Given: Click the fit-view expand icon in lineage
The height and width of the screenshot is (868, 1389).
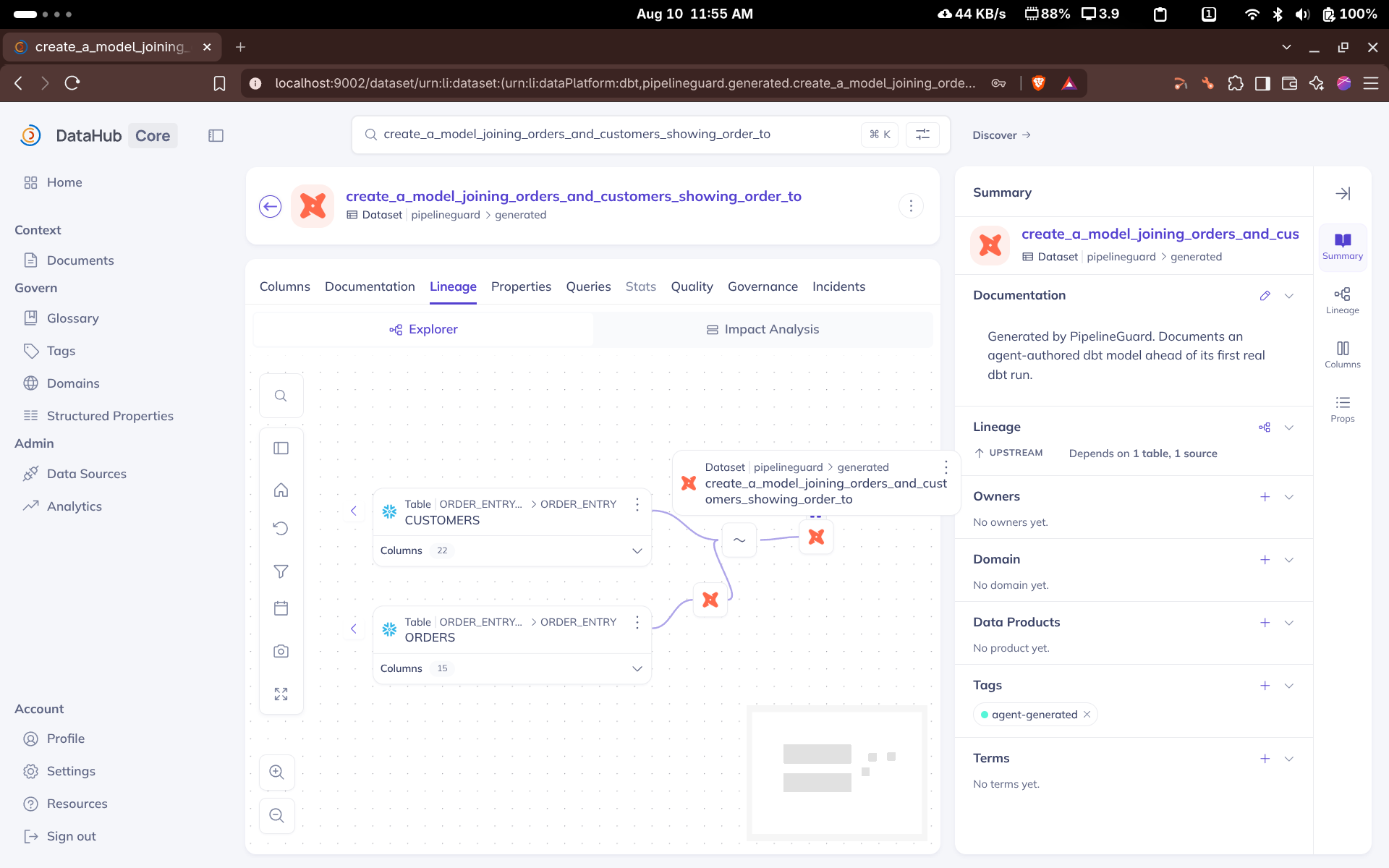Looking at the screenshot, I should 281,694.
